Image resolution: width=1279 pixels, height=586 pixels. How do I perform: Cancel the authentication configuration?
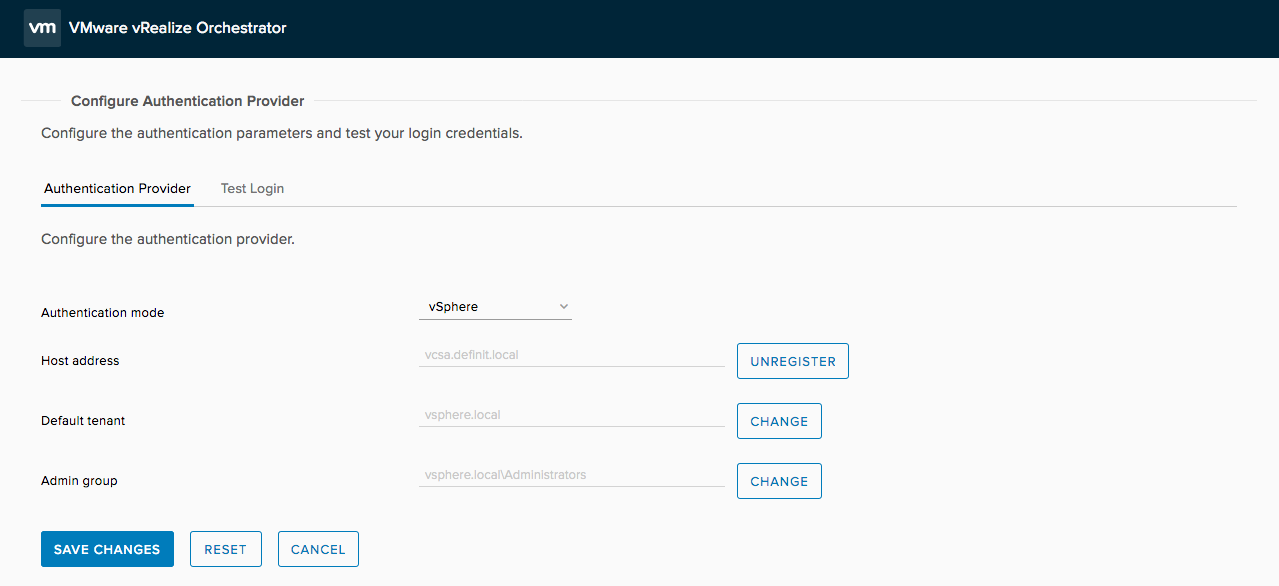[x=318, y=549]
